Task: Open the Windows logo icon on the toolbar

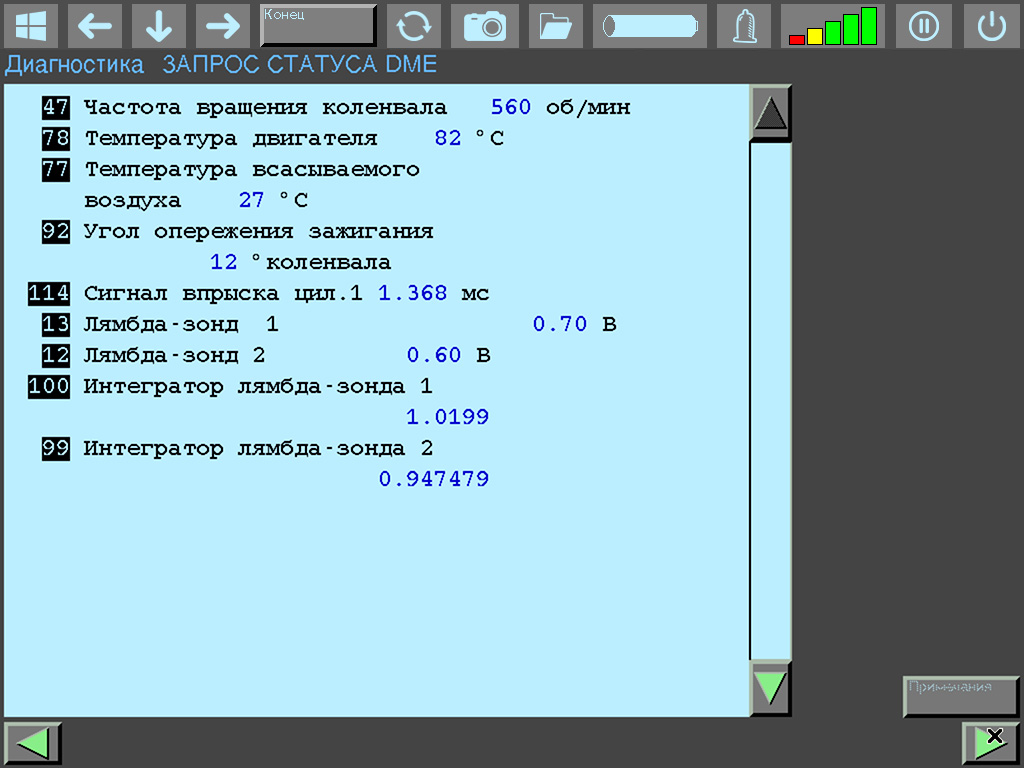Action: [31, 26]
